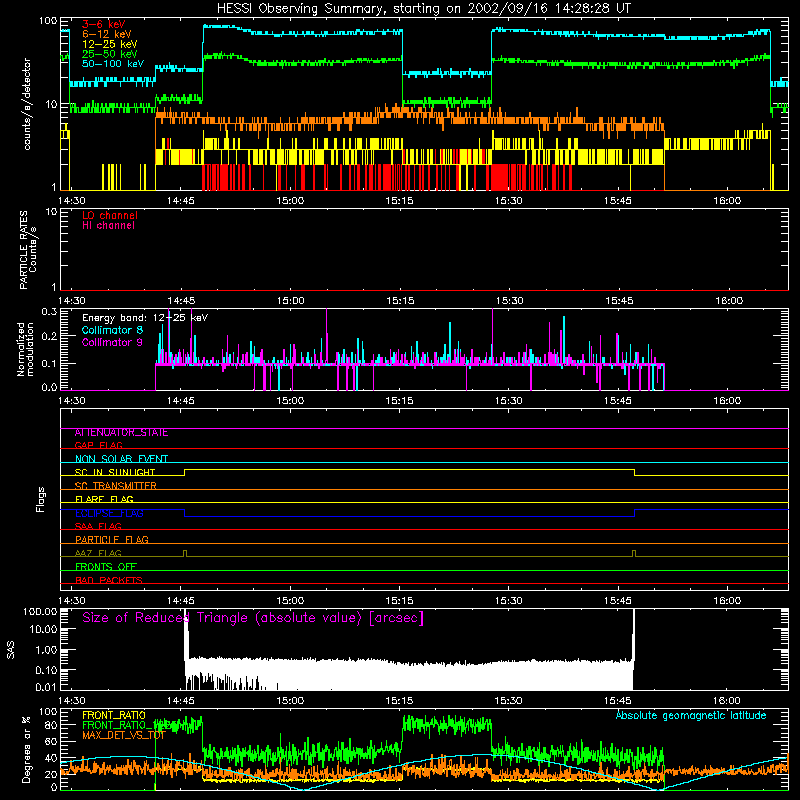Select the Collimator 9 legend label

coord(112,342)
